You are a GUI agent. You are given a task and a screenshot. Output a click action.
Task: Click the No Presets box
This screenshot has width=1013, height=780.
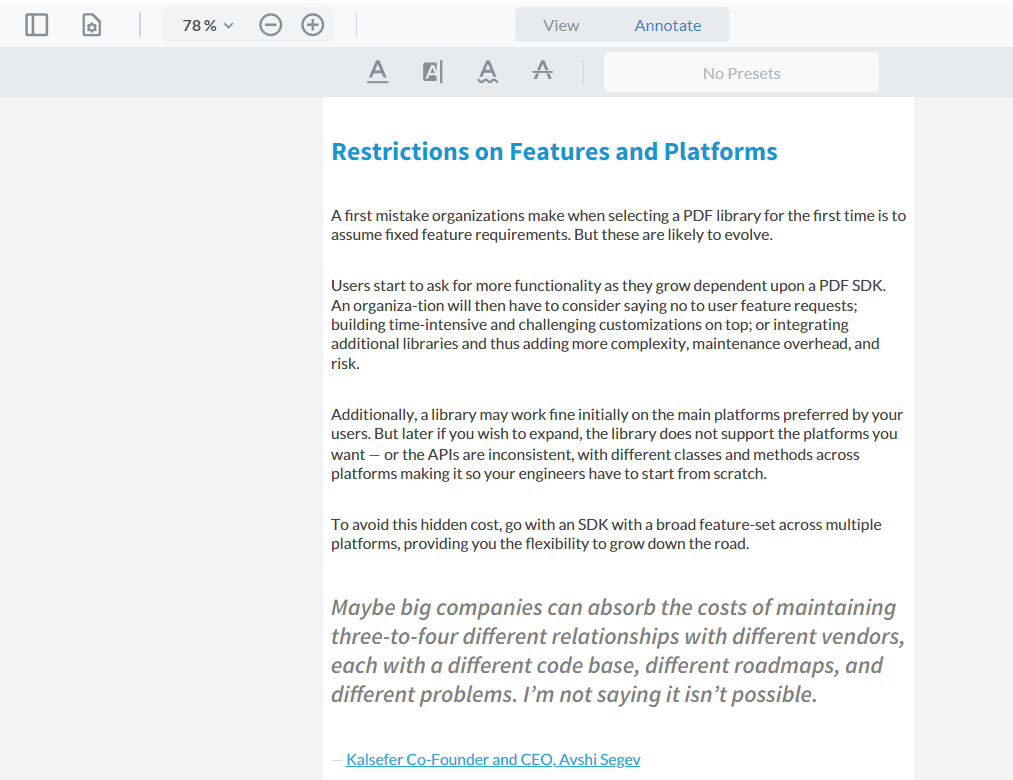[x=741, y=72]
